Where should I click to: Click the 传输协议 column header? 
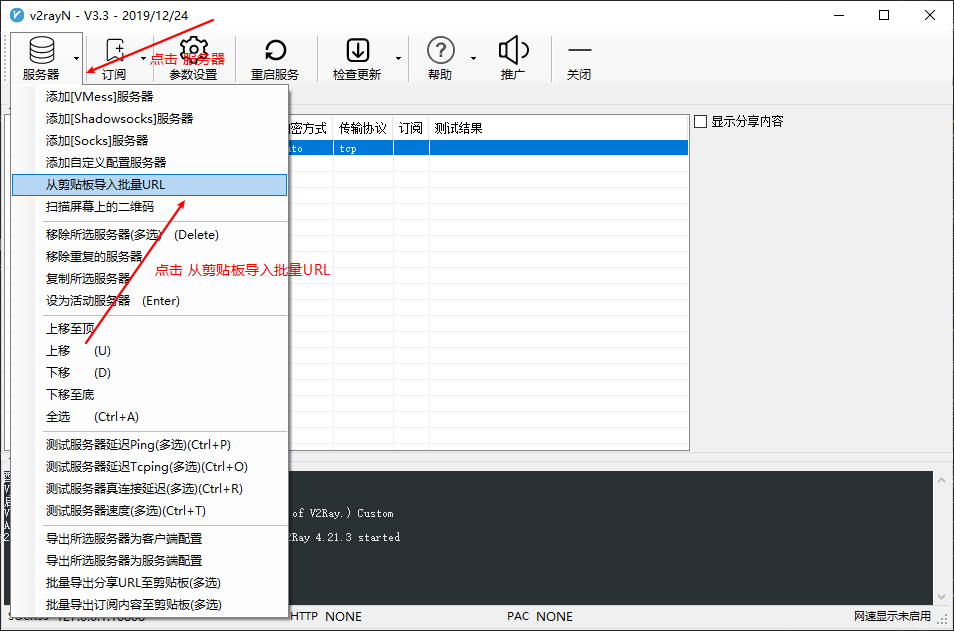[x=363, y=128]
